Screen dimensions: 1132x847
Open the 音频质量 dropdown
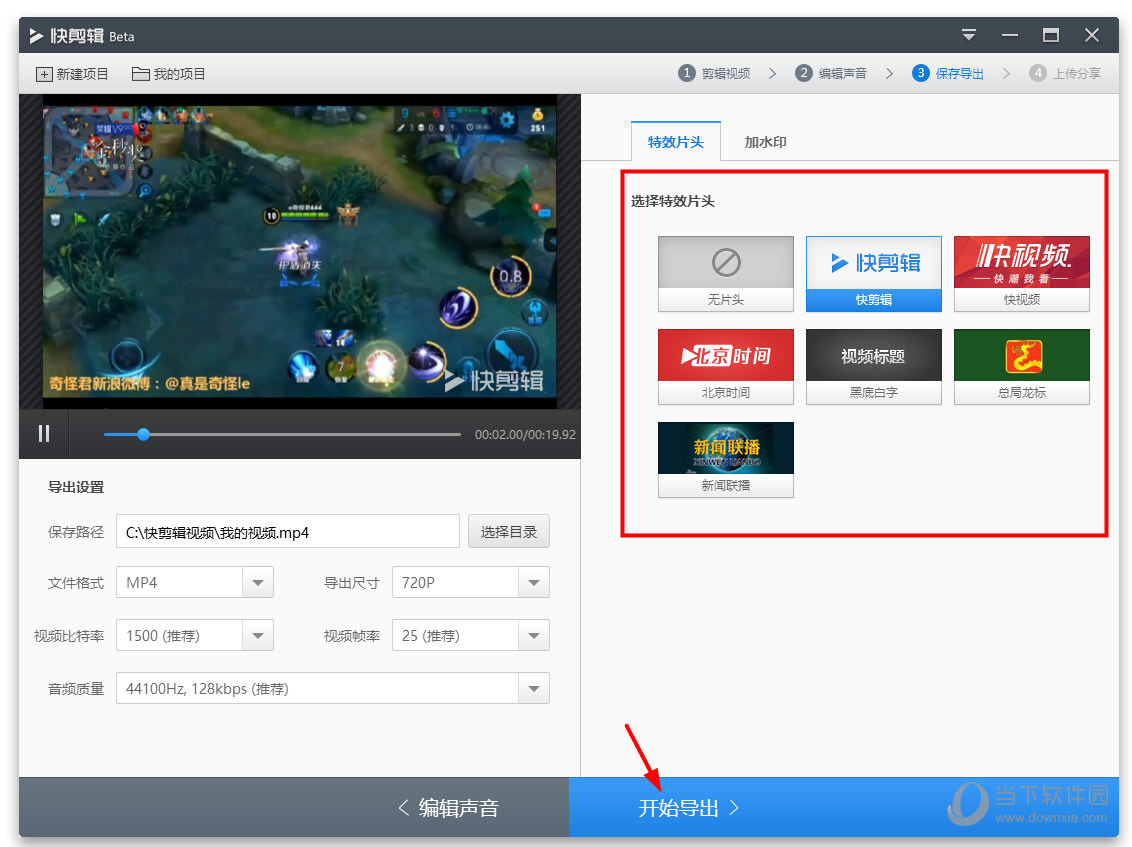534,688
